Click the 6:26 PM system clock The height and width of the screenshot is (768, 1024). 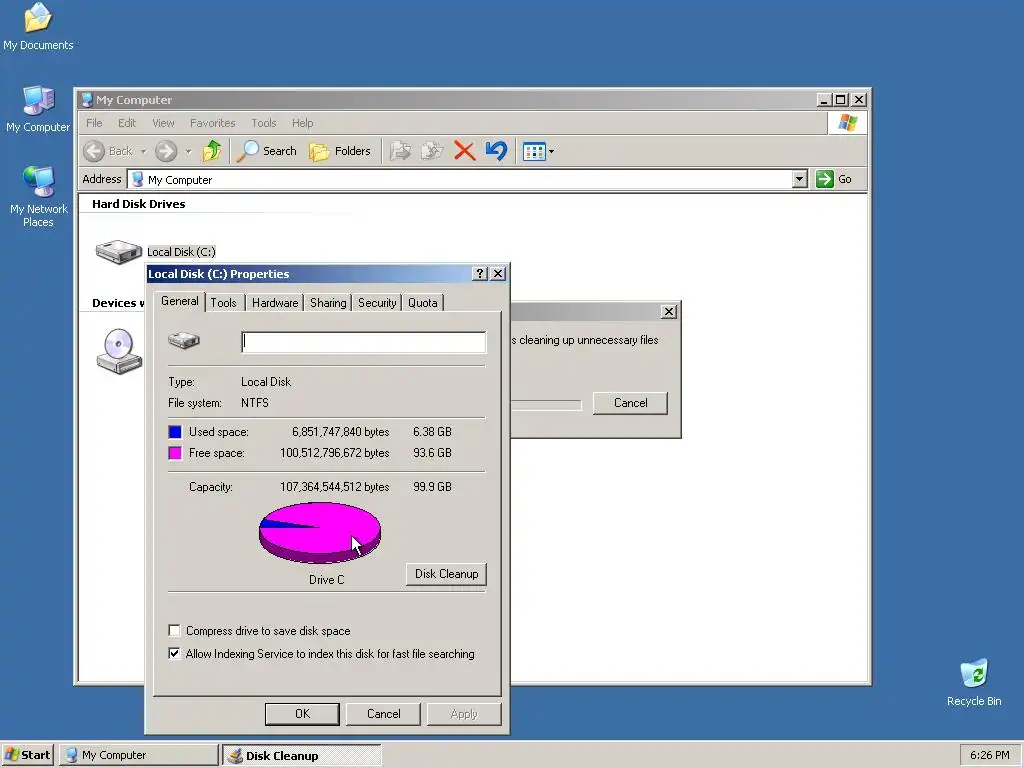click(989, 755)
